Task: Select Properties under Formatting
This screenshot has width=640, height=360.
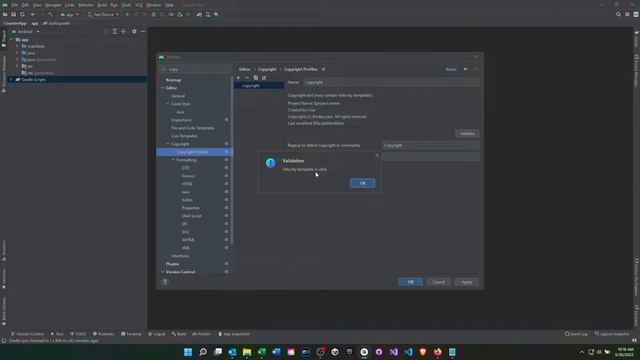Action: tap(191, 208)
